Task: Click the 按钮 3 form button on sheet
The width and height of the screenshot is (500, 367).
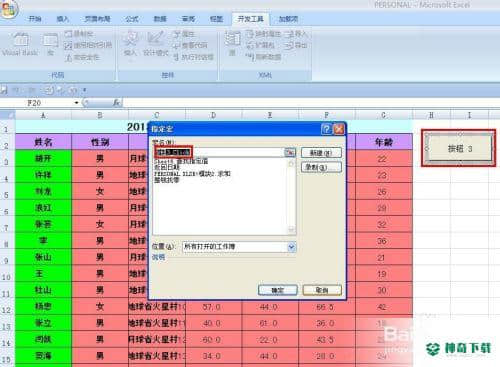Action: coord(459,149)
